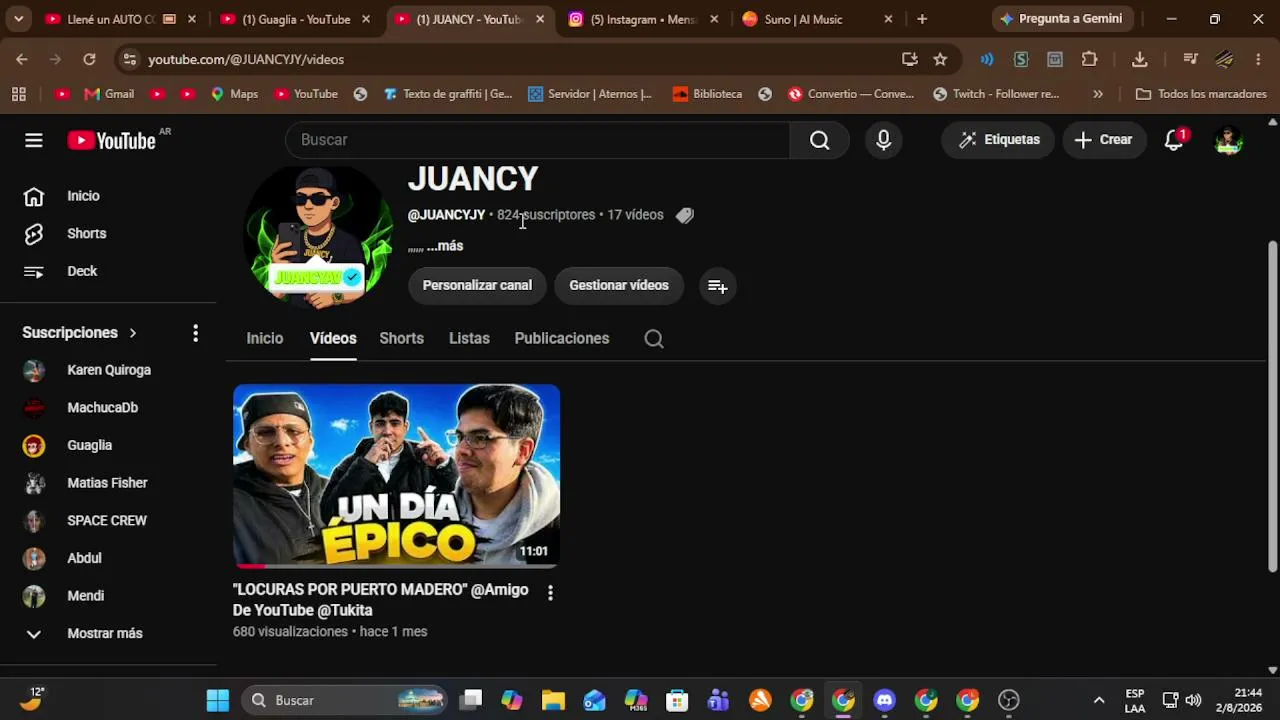Viewport: 1280px width, 720px height.
Task: Open the Crear create menu
Action: (x=1103, y=140)
